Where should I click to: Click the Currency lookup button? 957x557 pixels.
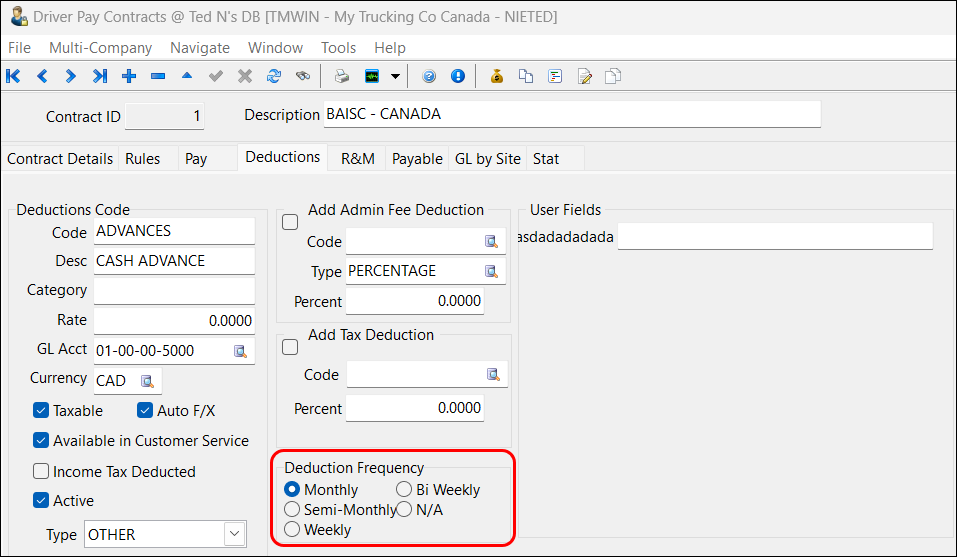click(147, 381)
